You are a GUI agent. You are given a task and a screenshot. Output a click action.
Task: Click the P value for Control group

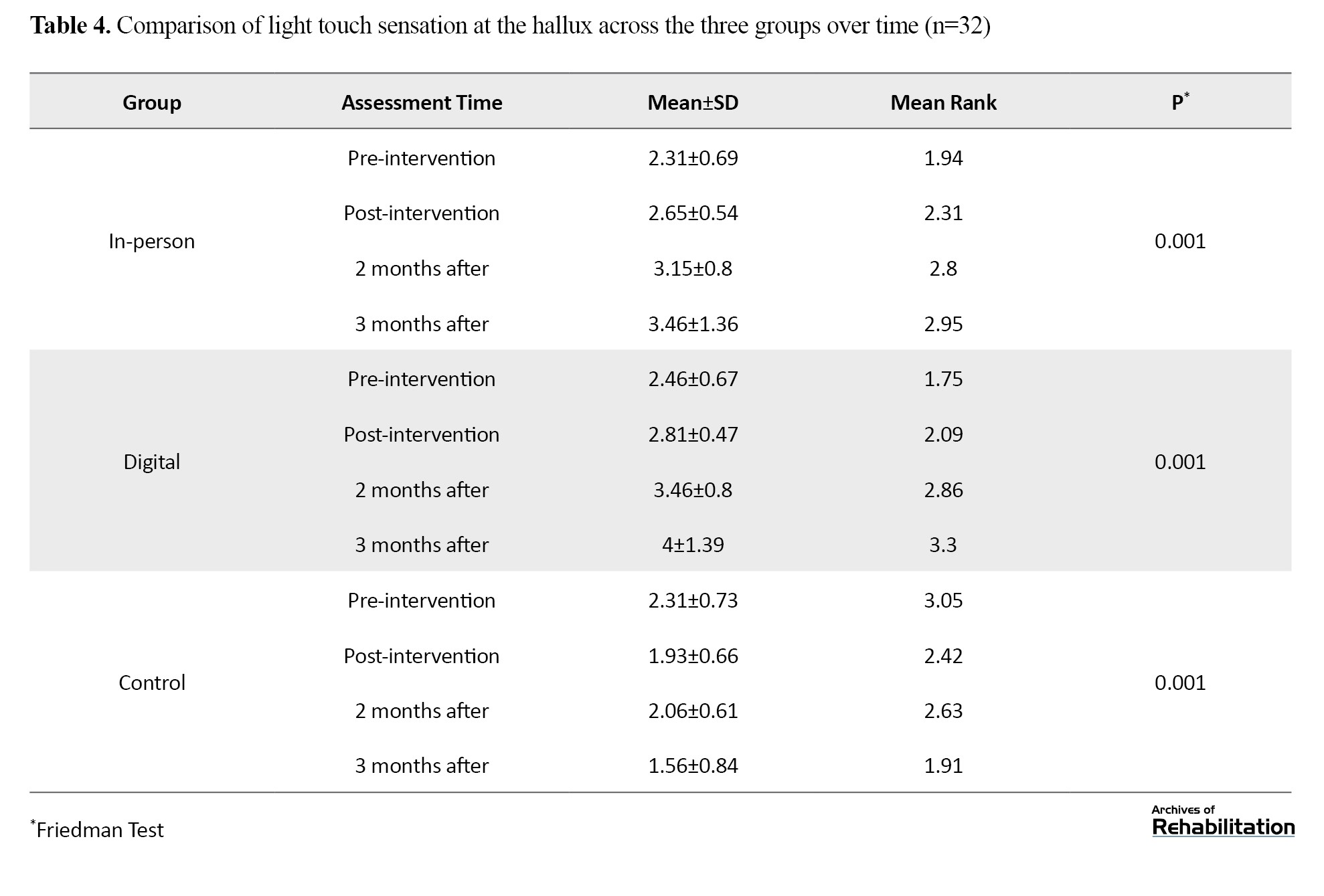pyautogui.click(x=1180, y=683)
